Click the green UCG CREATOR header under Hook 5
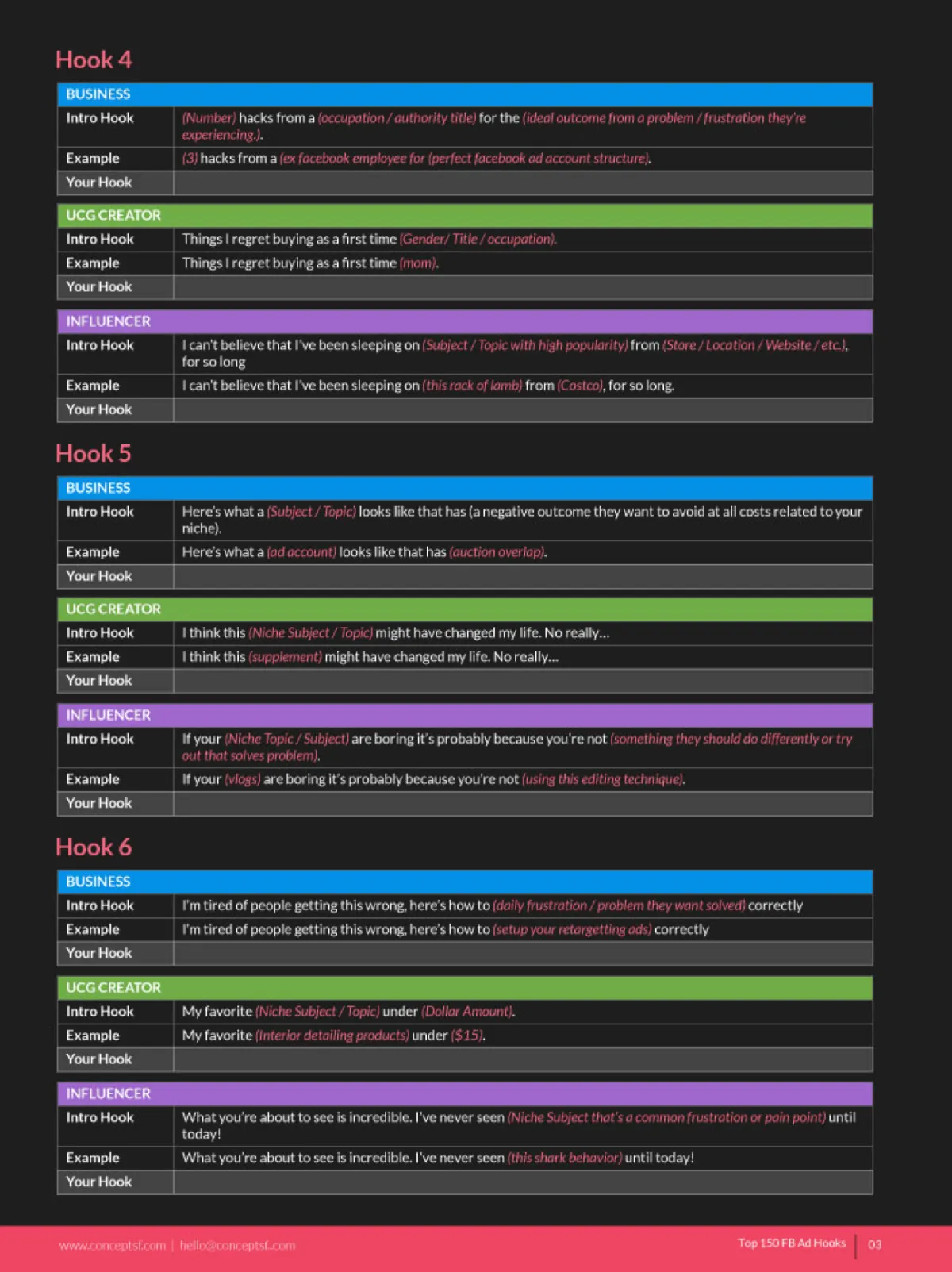 465,609
